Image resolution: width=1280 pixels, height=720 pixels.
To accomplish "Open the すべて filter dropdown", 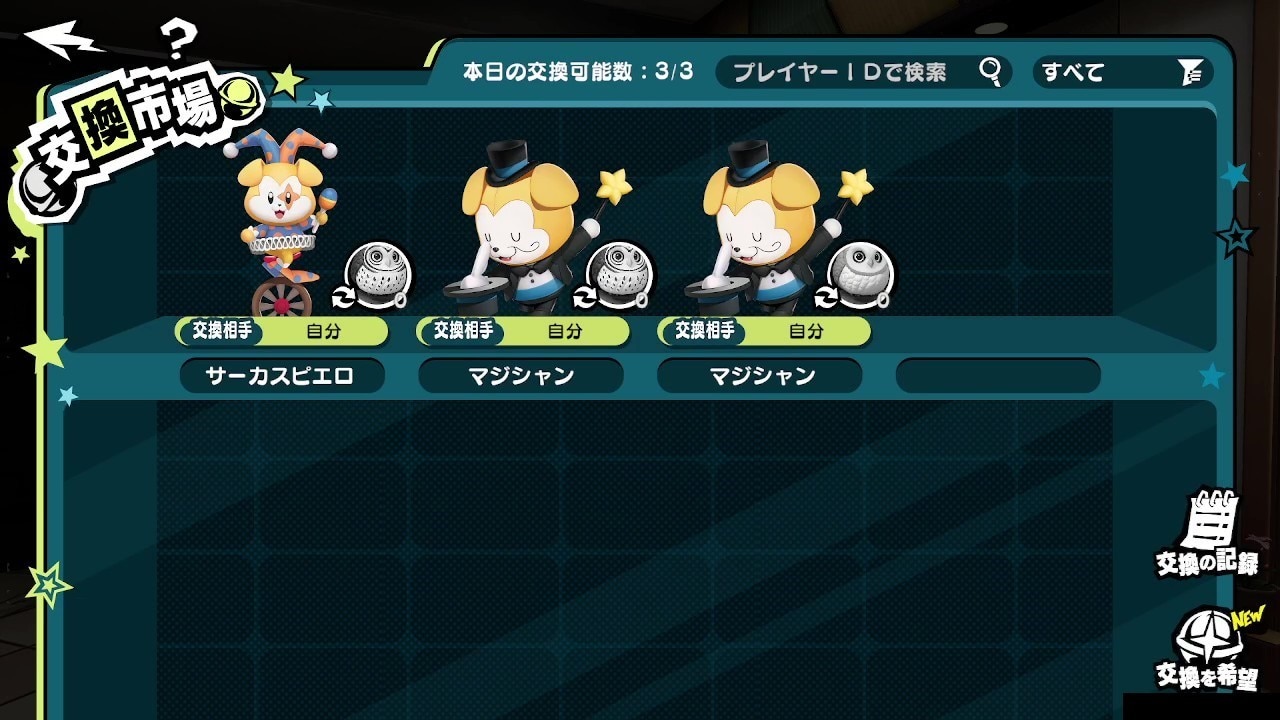I will click(x=1122, y=72).
